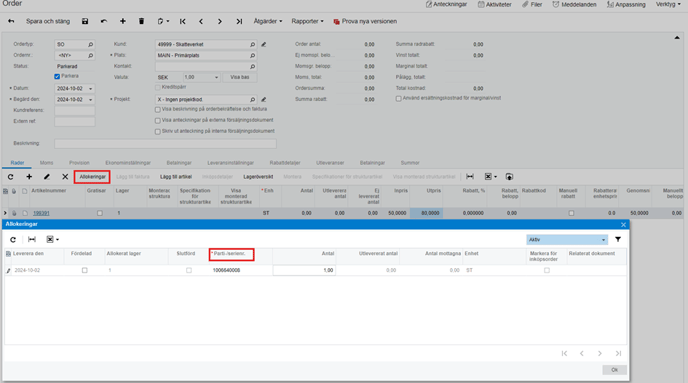Image resolution: width=688 pixels, height=383 pixels.
Task: Go to next record icon in top toolbar
Action: pos(220,21)
